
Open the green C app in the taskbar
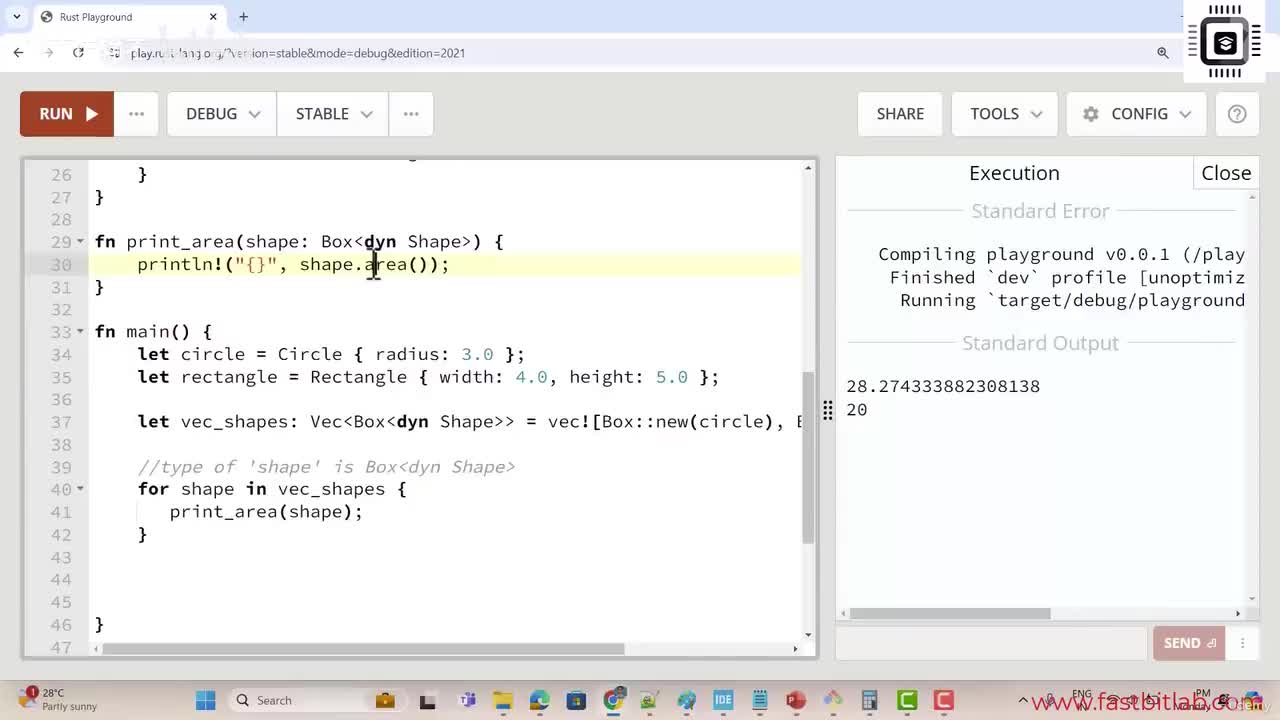[907, 700]
